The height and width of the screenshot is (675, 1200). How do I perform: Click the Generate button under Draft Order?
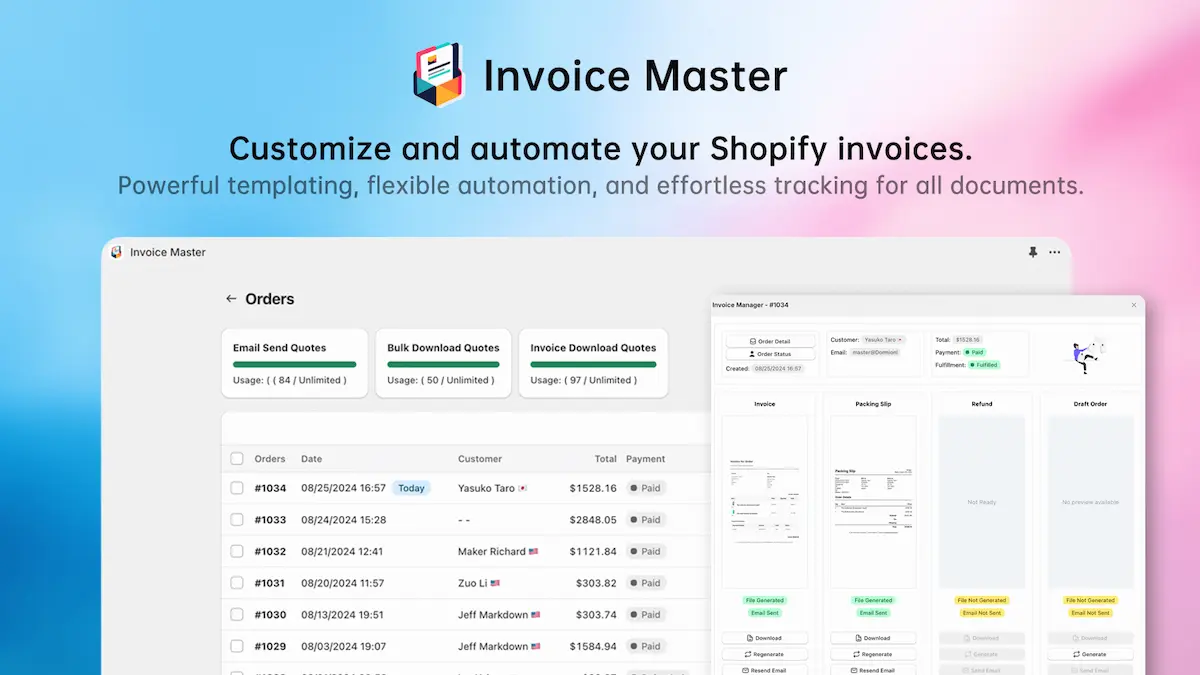pos(1090,654)
